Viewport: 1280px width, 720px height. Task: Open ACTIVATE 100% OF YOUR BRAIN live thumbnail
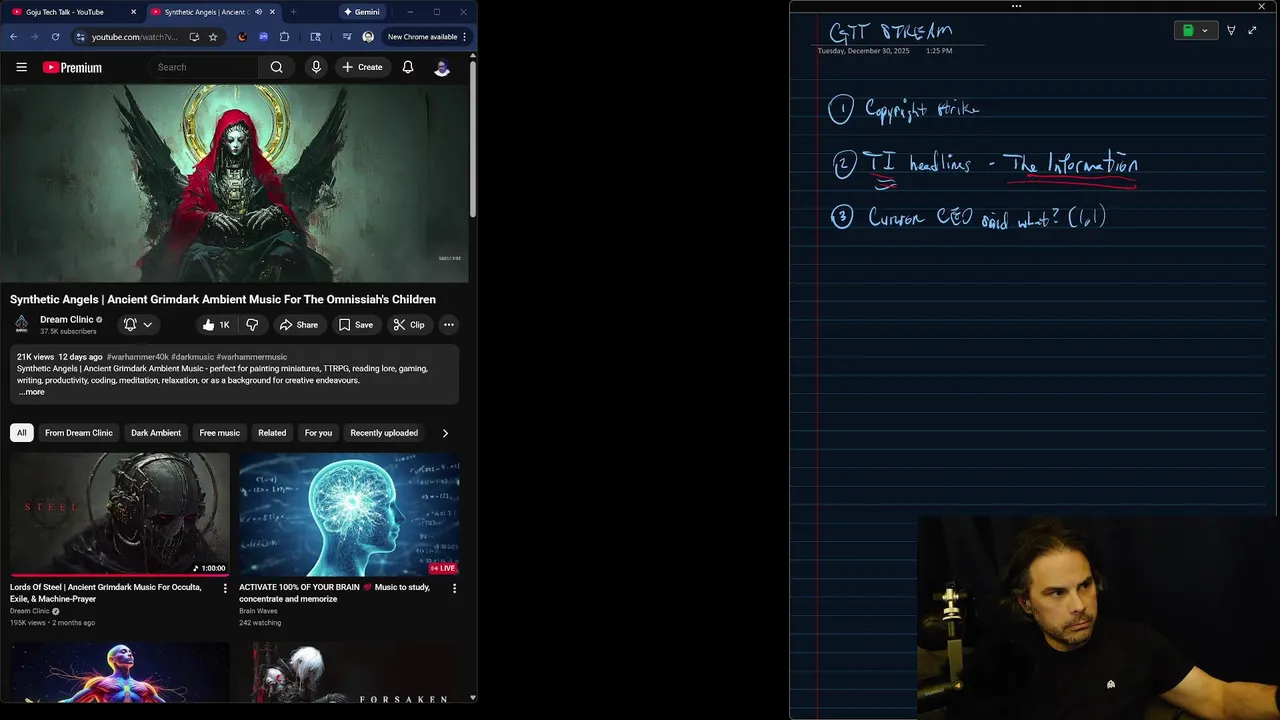click(349, 515)
